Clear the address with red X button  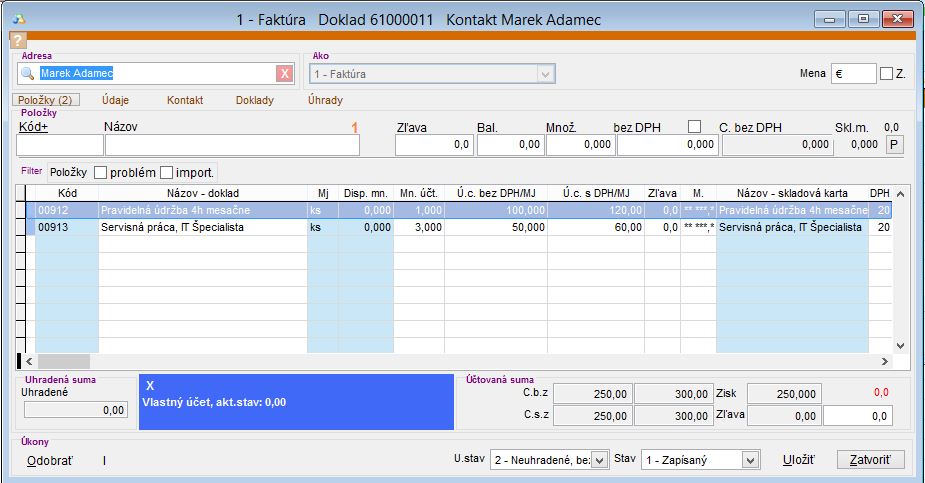(x=284, y=73)
